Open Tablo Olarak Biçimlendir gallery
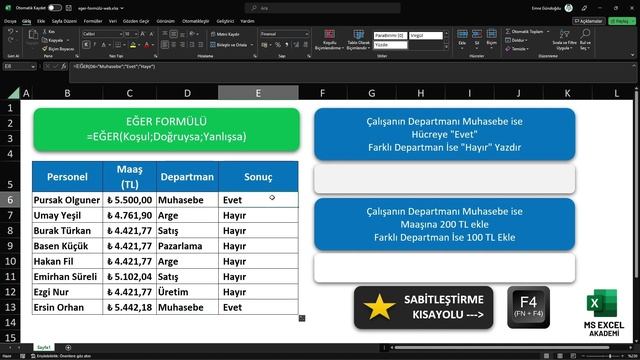Viewport: 640px width, 360px height. pyautogui.click(x=358, y=40)
